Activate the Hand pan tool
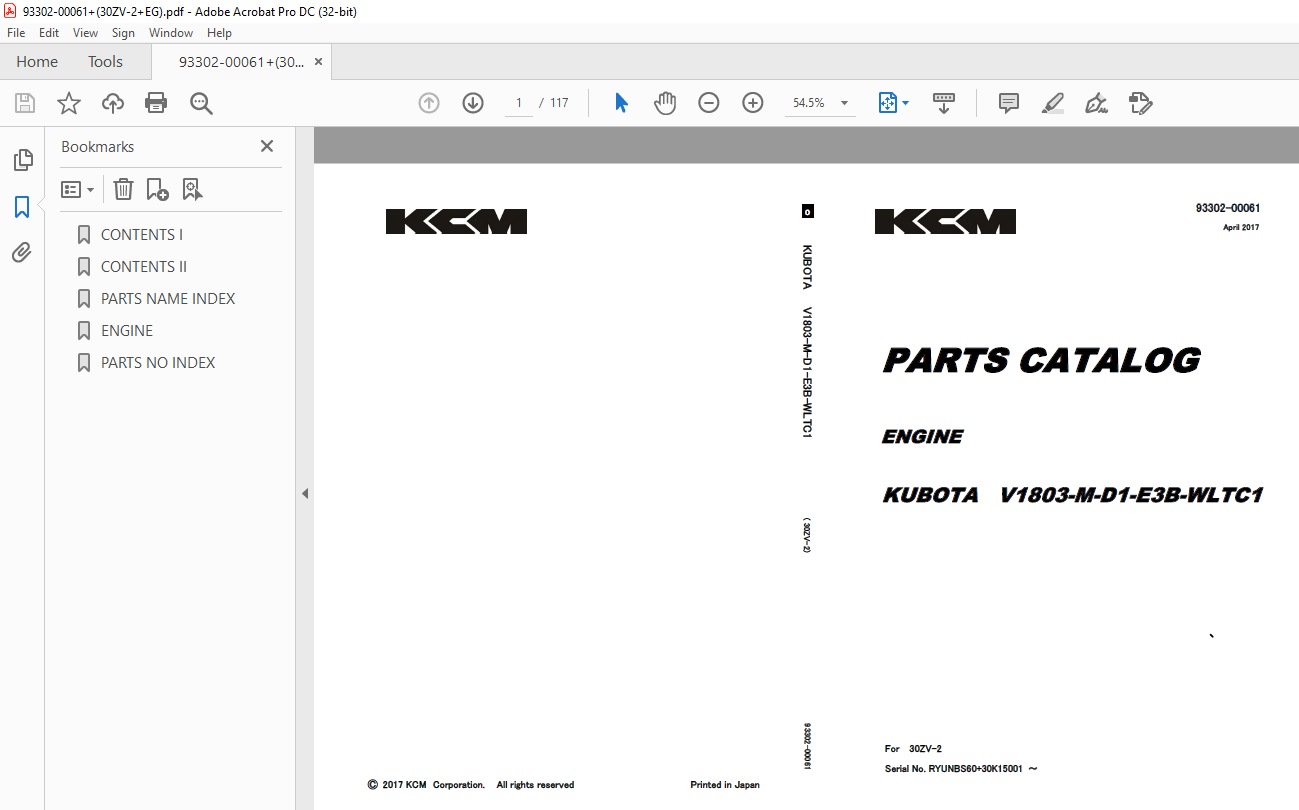 click(x=665, y=103)
